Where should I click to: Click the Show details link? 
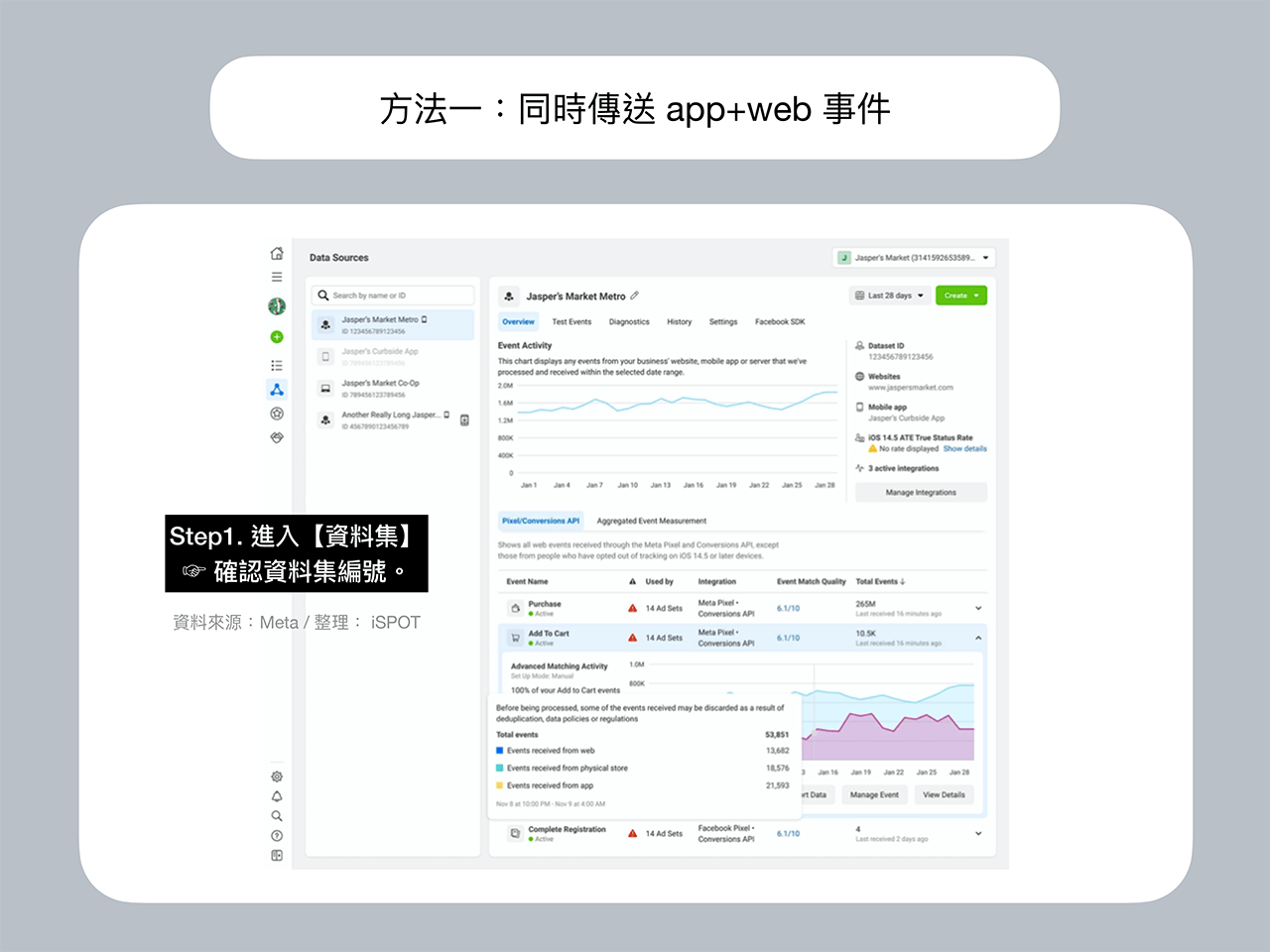tap(965, 449)
